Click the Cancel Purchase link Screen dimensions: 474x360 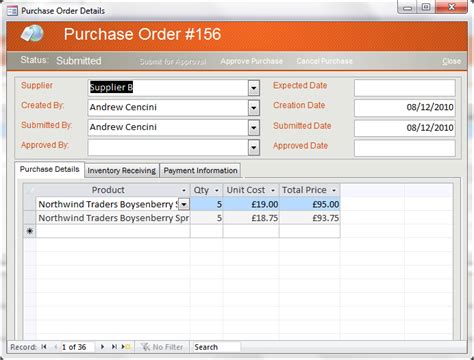point(324,61)
